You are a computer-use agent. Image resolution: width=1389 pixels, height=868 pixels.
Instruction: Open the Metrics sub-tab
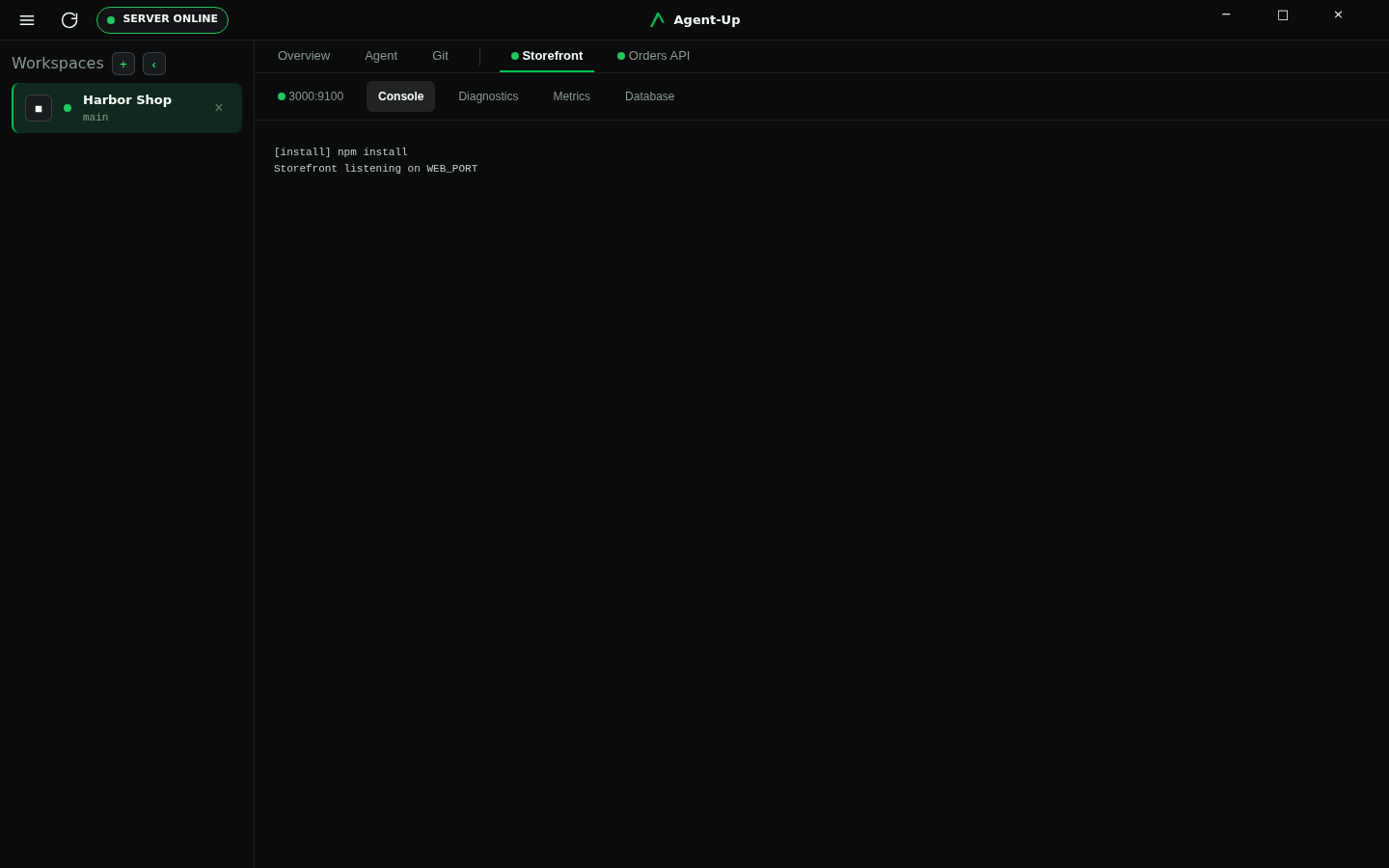pyautogui.click(x=571, y=96)
